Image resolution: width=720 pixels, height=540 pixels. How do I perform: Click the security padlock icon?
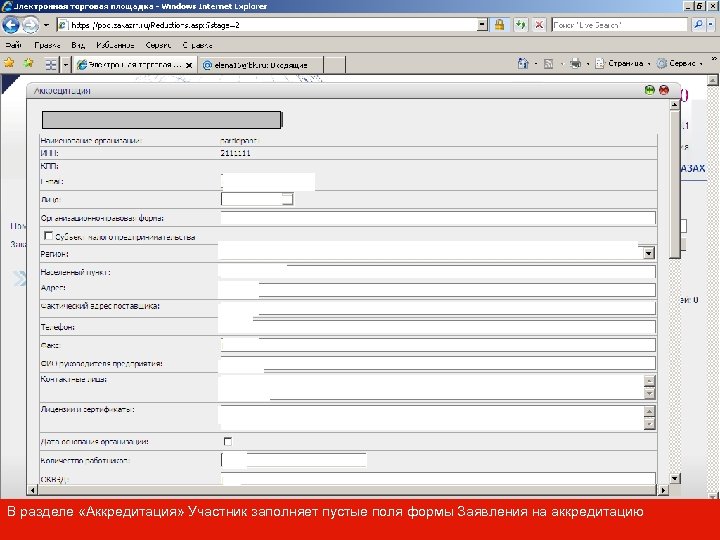point(500,25)
